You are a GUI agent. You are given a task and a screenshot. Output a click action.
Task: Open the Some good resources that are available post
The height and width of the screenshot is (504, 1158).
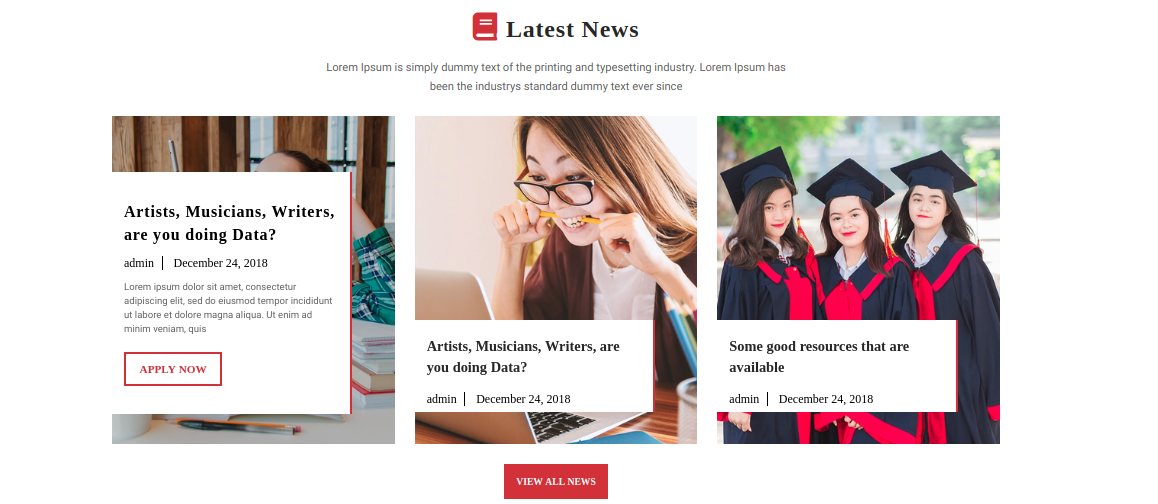pyautogui.click(x=819, y=357)
